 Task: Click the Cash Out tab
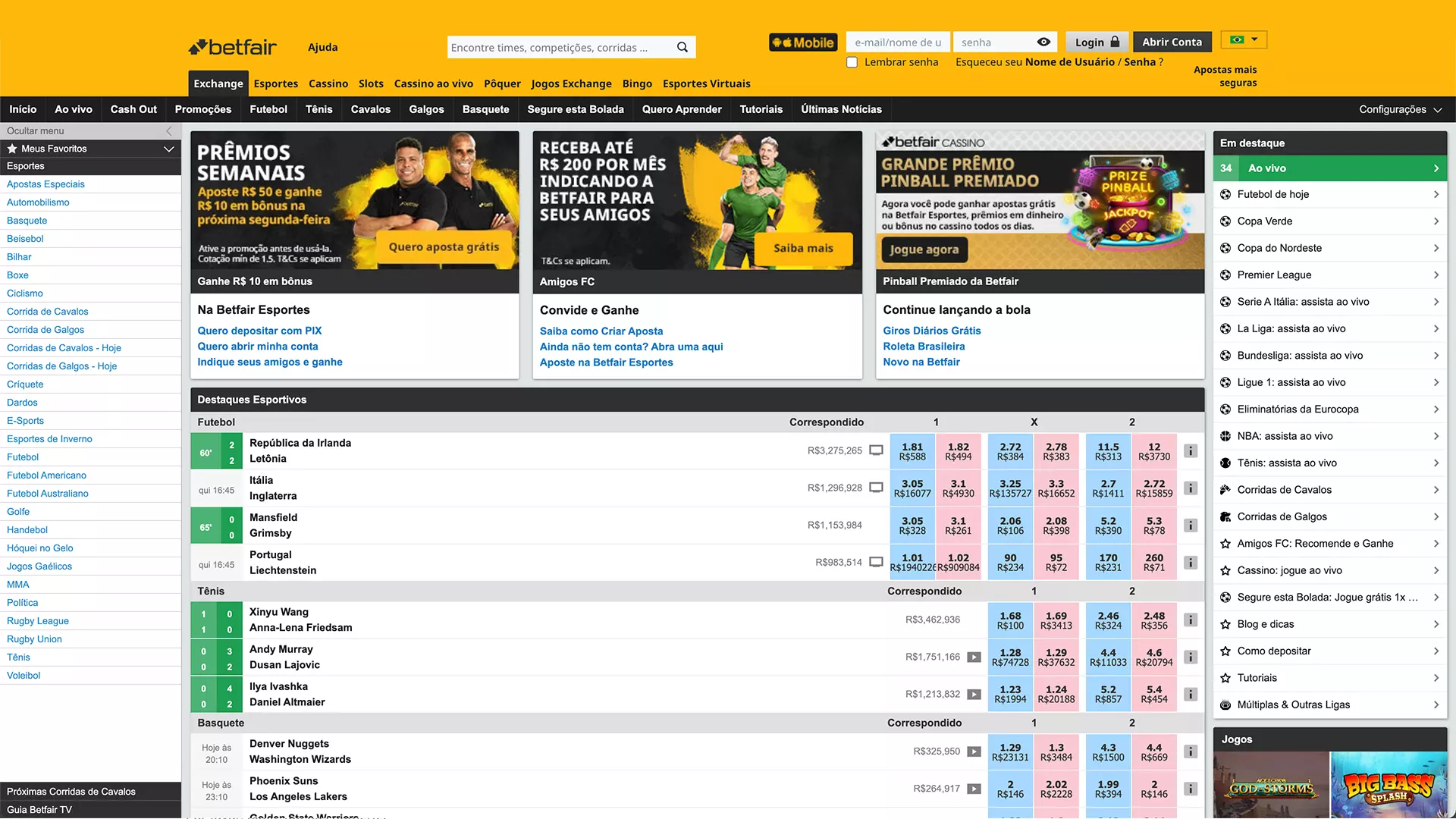pyautogui.click(x=133, y=109)
